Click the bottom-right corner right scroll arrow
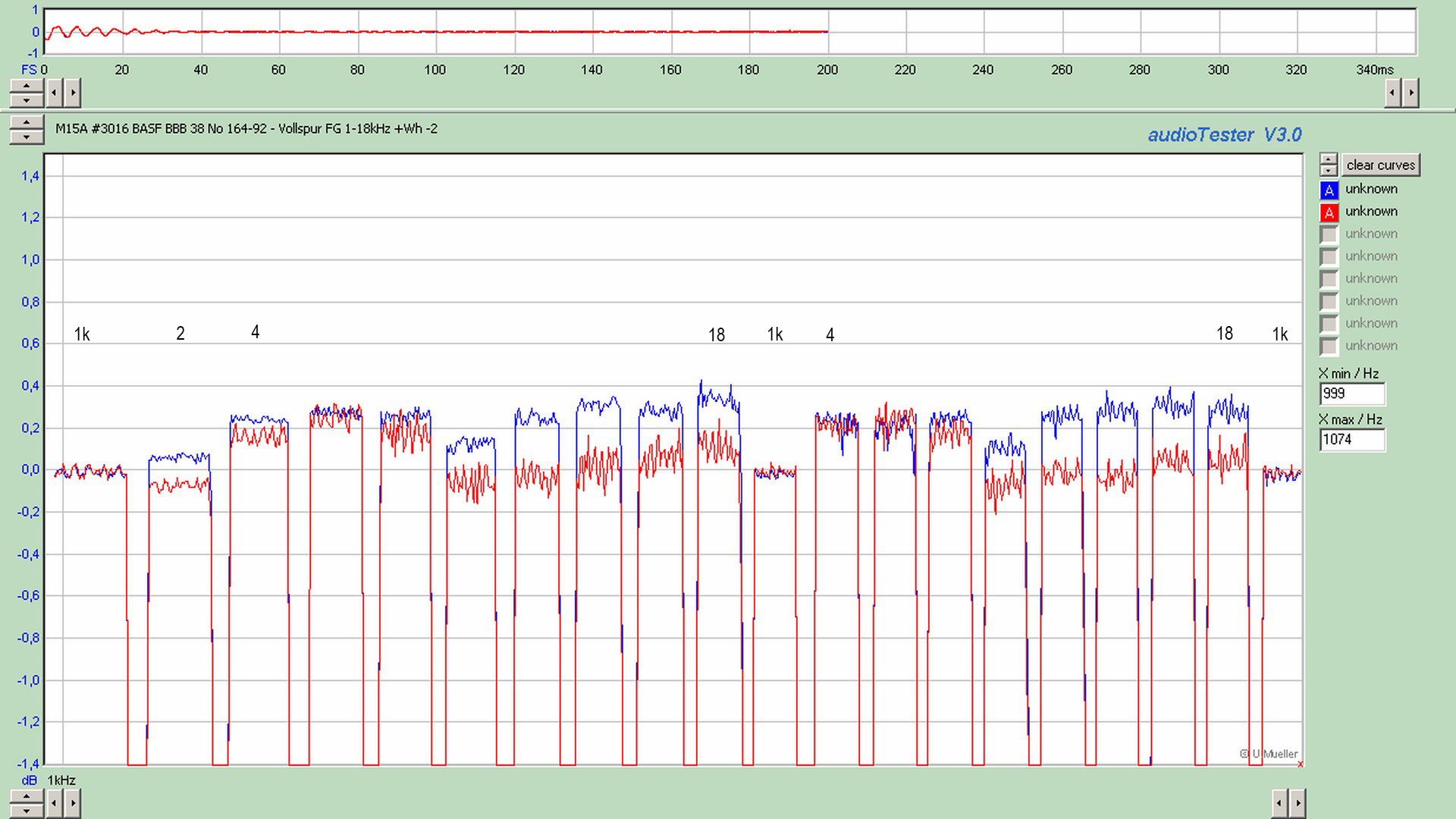The width and height of the screenshot is (1456, 819). pyautogui.click(x=1298, y=803)
